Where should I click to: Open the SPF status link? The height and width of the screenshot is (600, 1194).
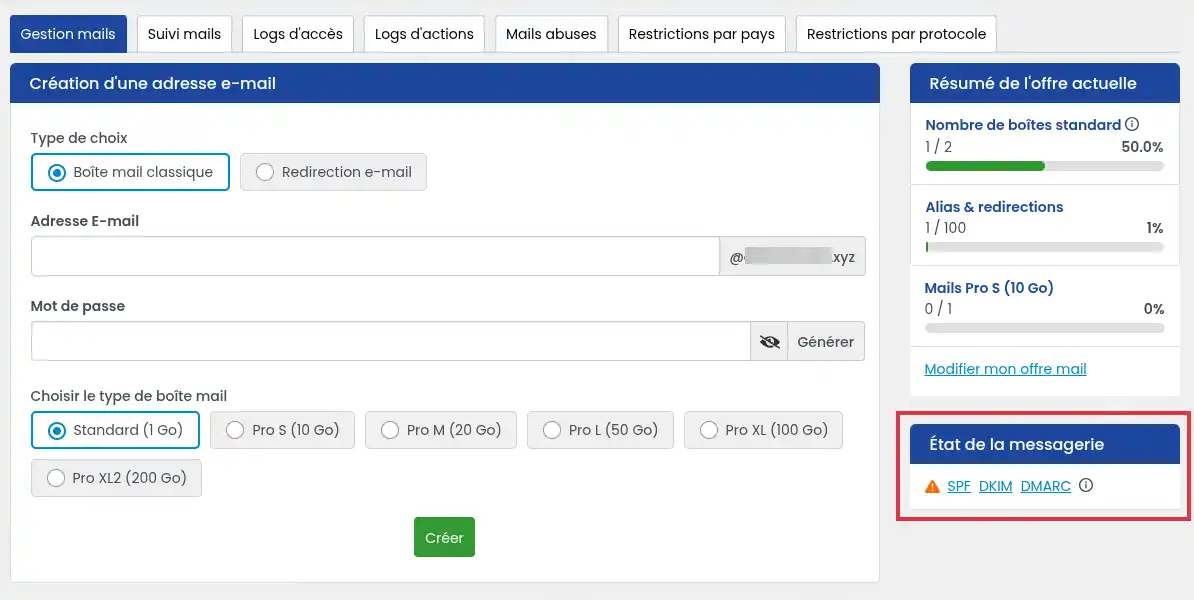(x=959, y=487)
